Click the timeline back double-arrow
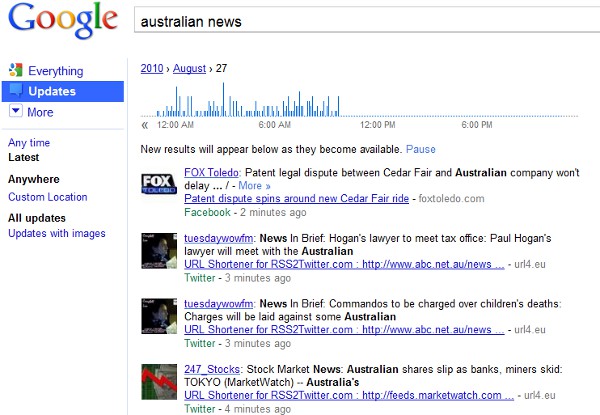600x415 pixels. [145, 125]
